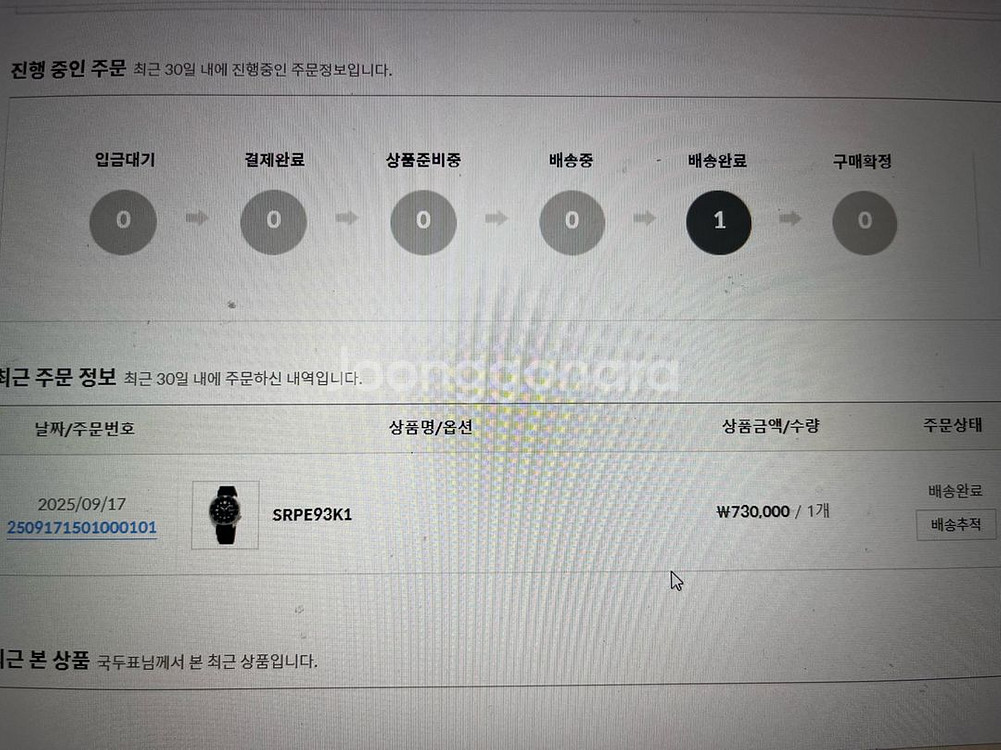Click the 상품금액/수량 column header
This screenshot has height=750, width=1001.
click(x=771, y=425)
